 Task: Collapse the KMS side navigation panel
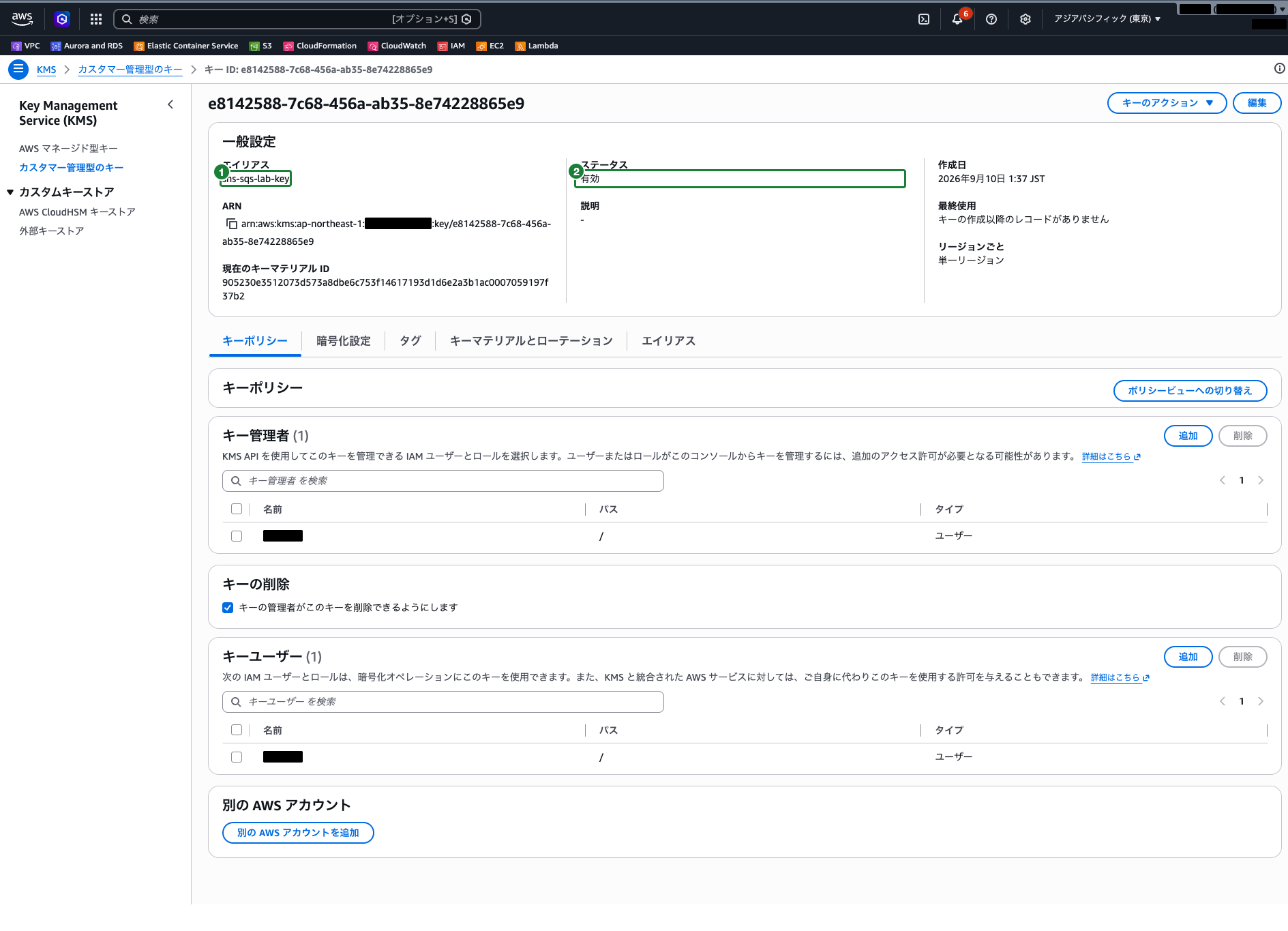(x=170, y=104)
